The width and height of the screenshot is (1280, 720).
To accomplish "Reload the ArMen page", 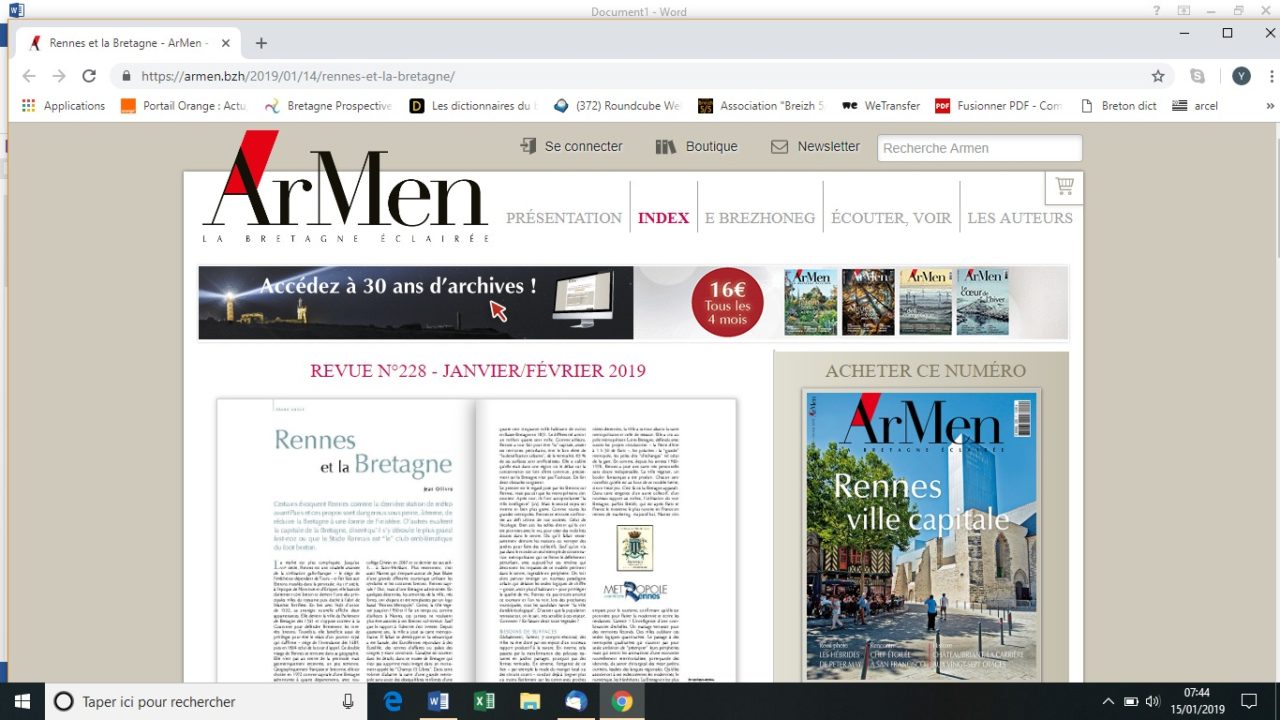I will 89,76.
